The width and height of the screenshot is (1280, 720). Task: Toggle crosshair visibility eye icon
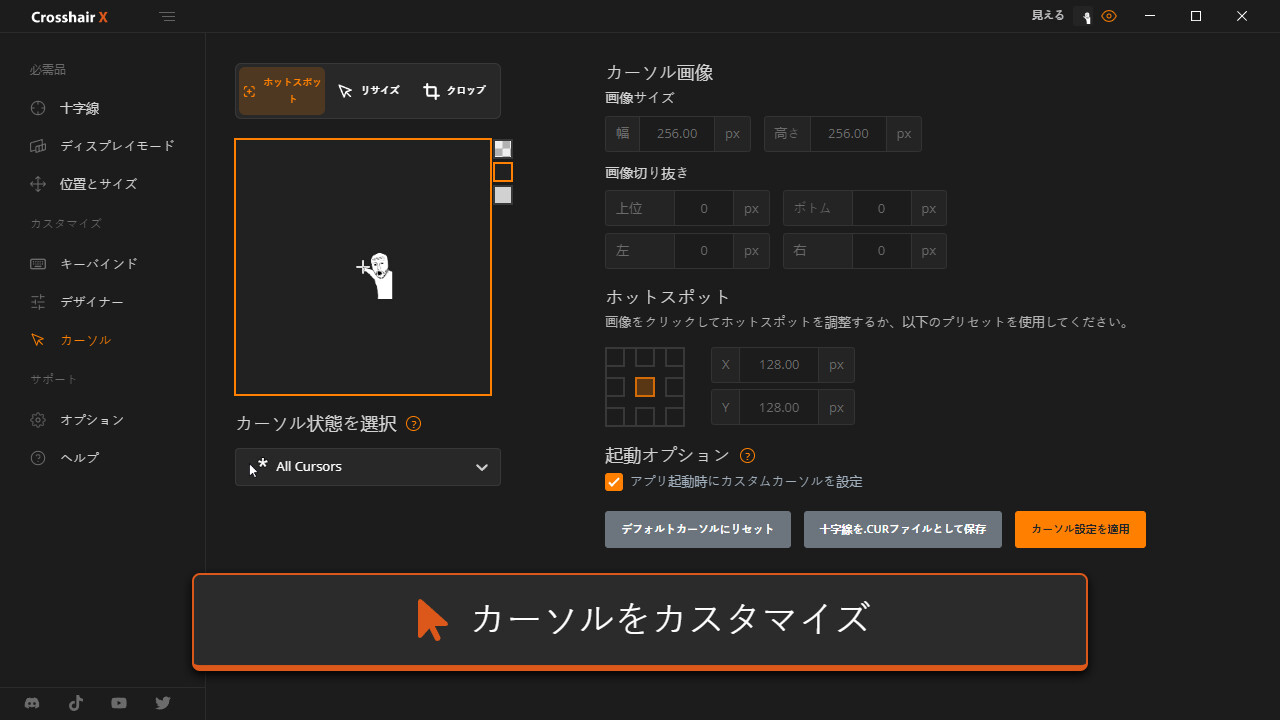(1109, 16)
